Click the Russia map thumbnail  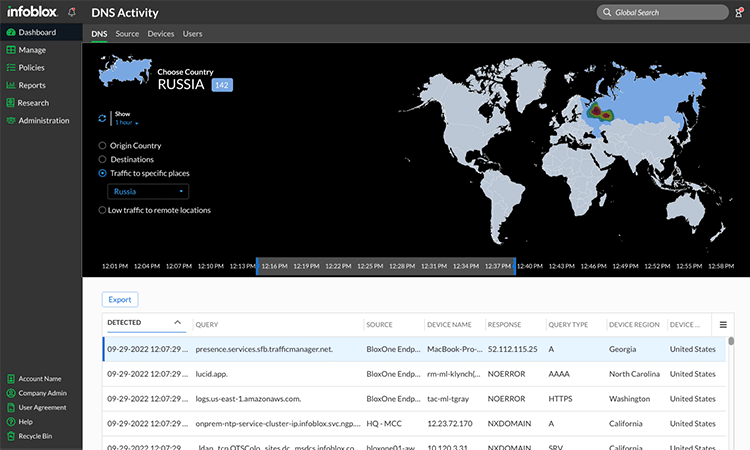(x=125, y=71)
